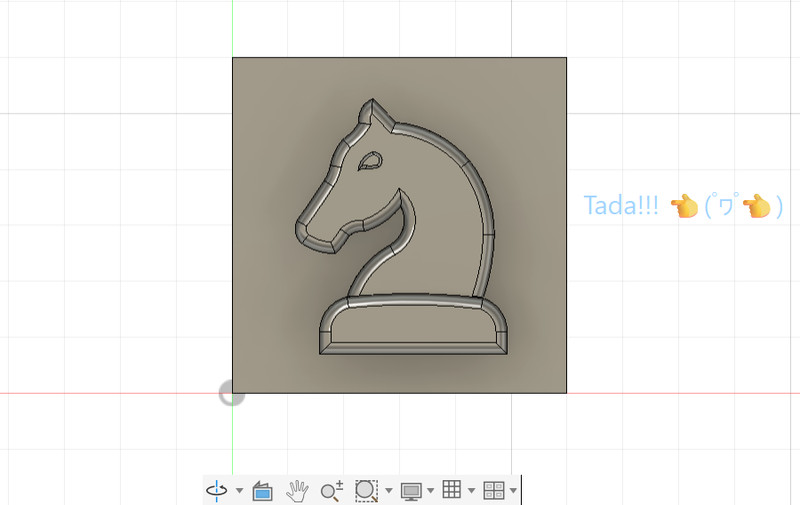The width and height of the screenshot is (800, 505).
Task: Select the Zoom magnifier tool
Action: tap(332, 491)
